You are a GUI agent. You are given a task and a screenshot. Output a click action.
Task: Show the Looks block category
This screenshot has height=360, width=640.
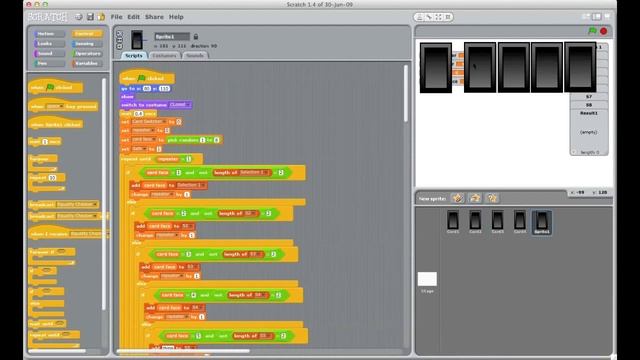click(x=49, y=44)
